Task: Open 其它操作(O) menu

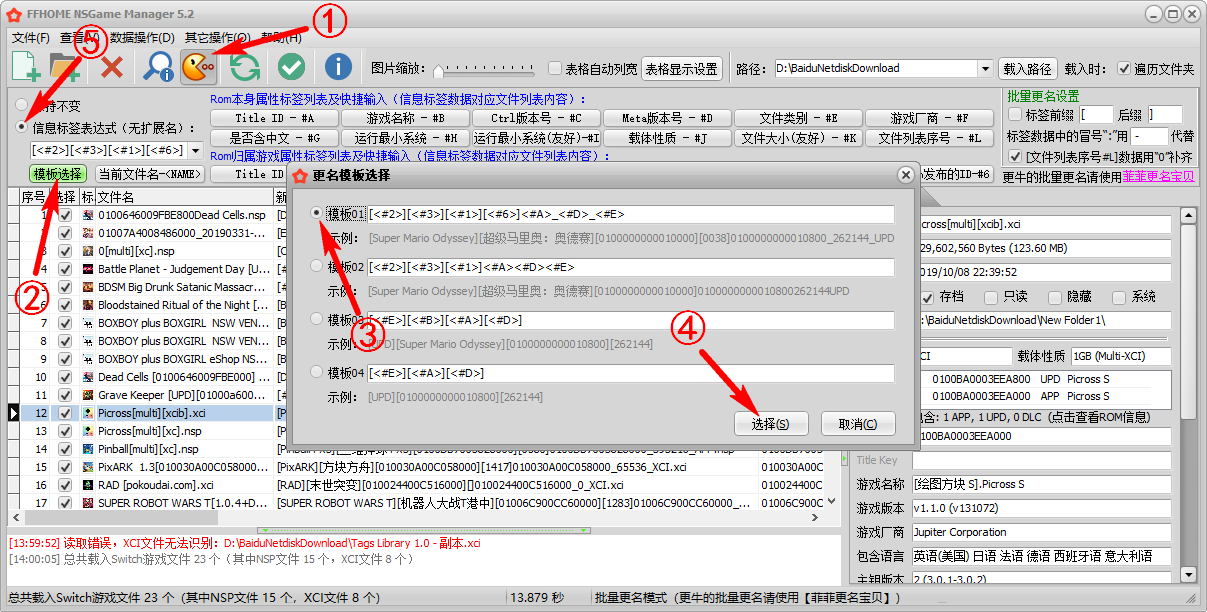Action: 216,38
